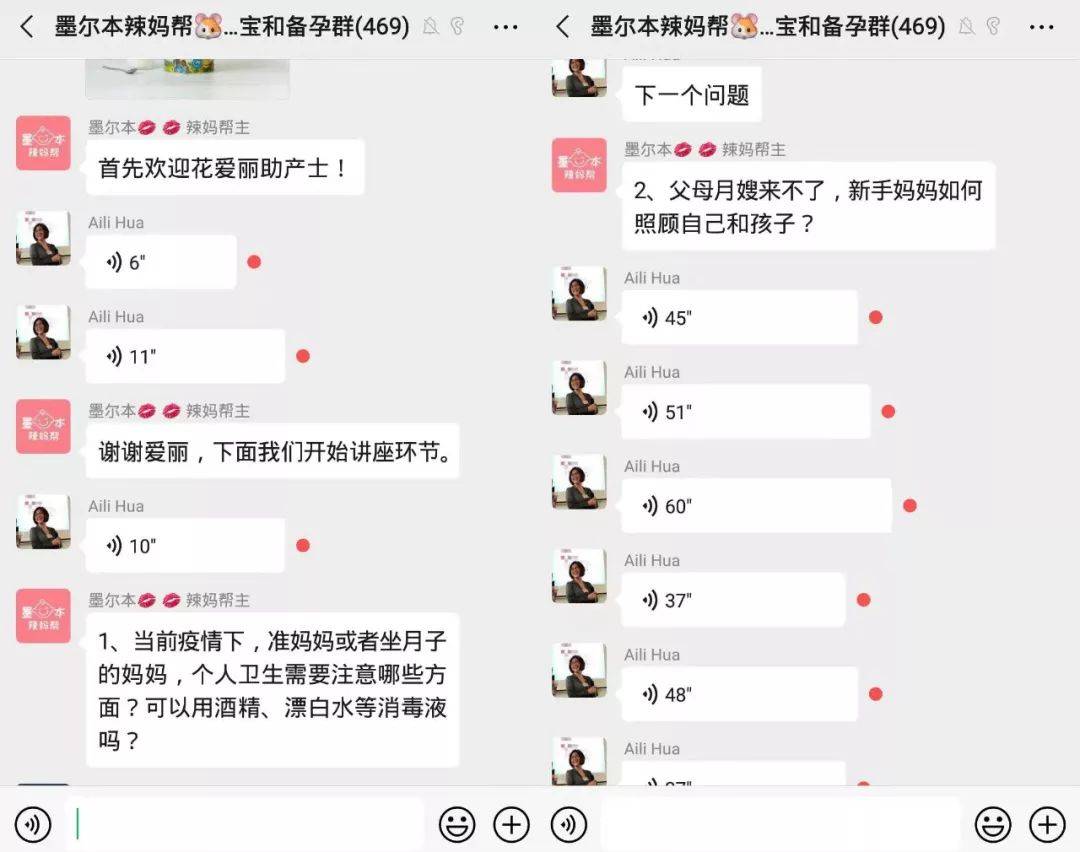Switch to voice input in left chat

coord(32,824)
